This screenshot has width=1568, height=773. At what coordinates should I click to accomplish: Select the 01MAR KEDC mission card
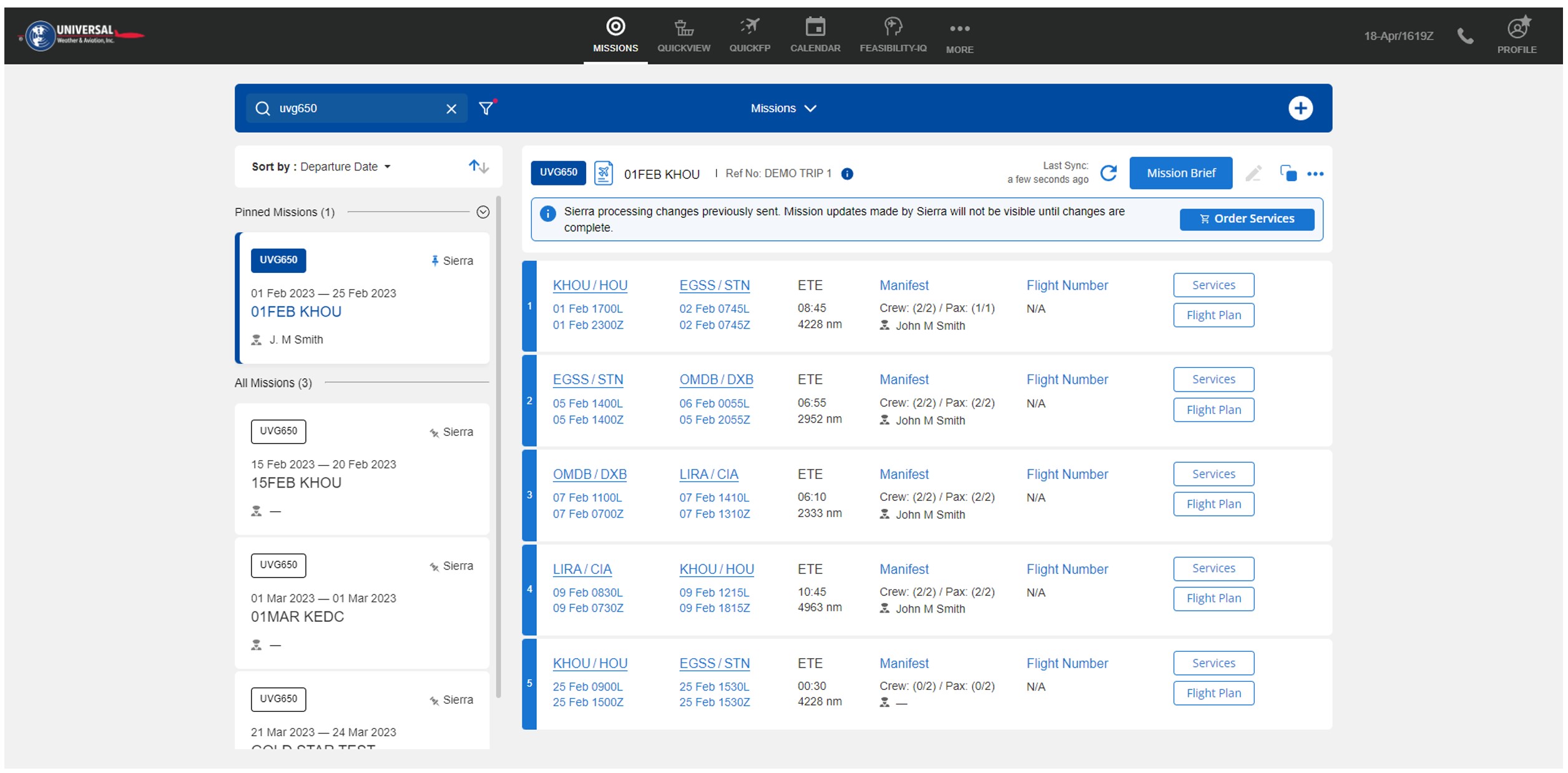(362, 603)
